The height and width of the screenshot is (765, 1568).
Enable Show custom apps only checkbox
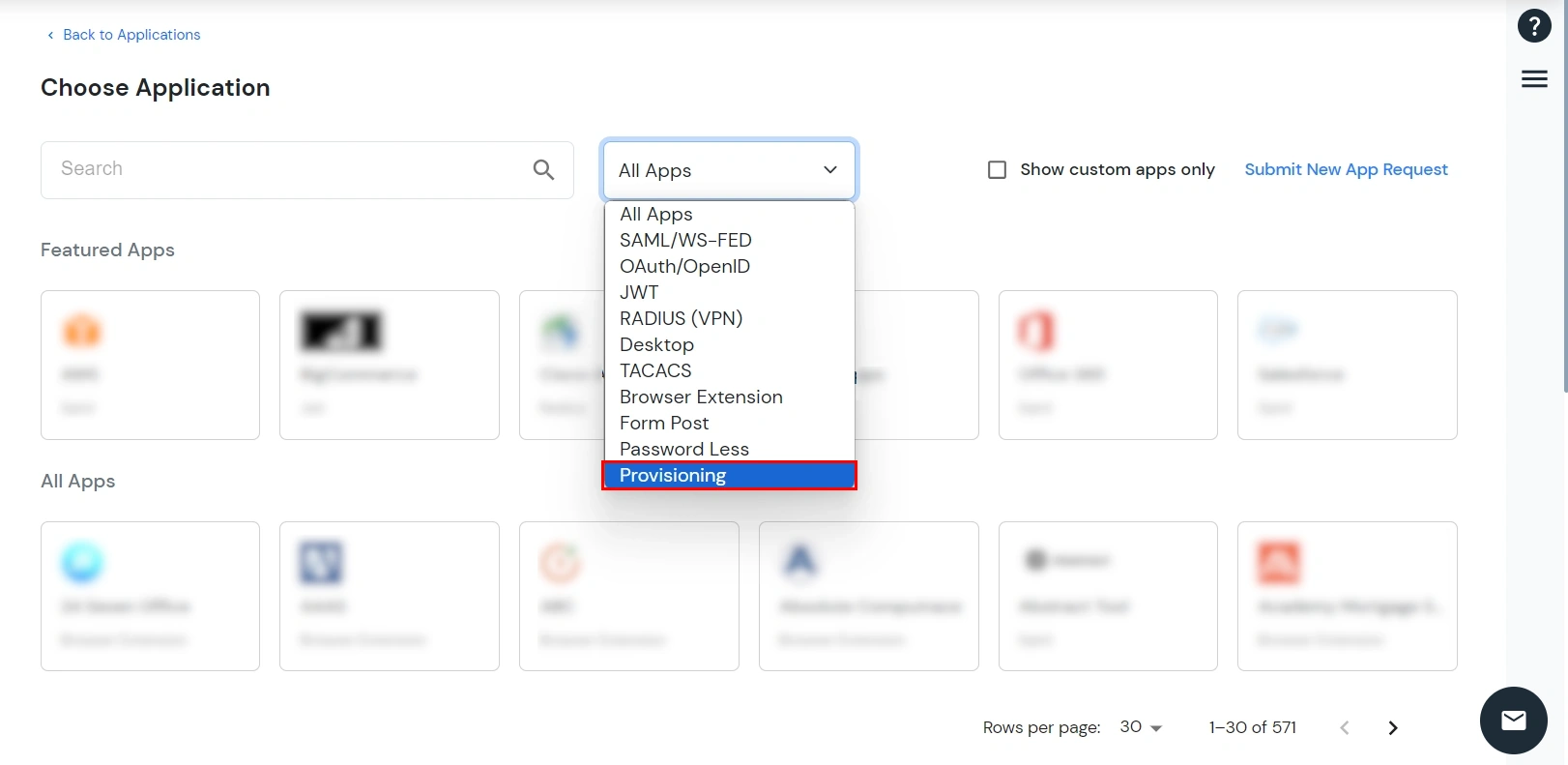click(997, 170)
